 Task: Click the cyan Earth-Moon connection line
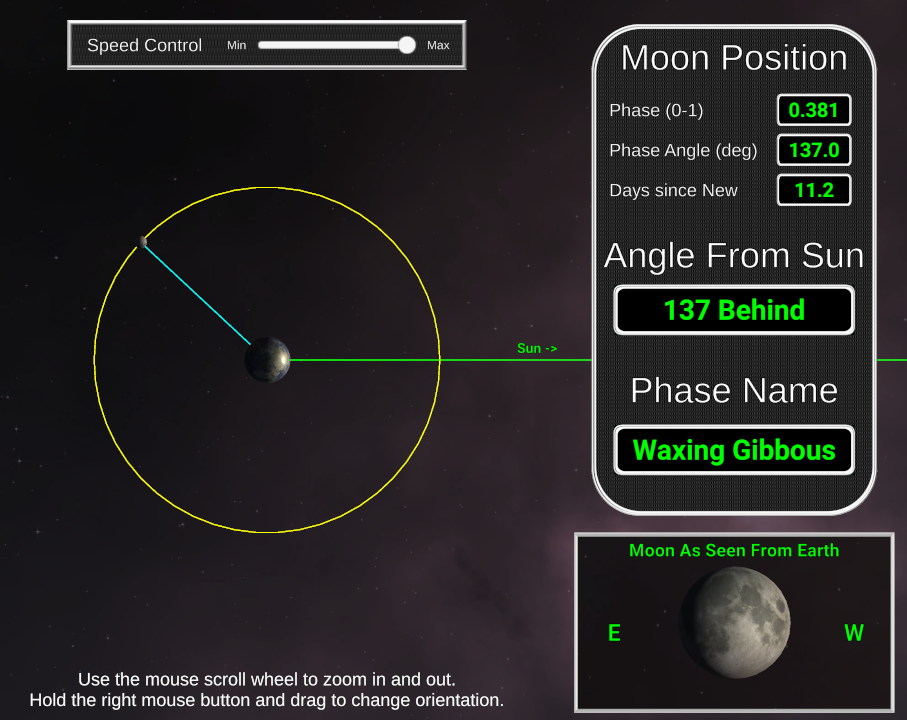[x=205, y=300]
